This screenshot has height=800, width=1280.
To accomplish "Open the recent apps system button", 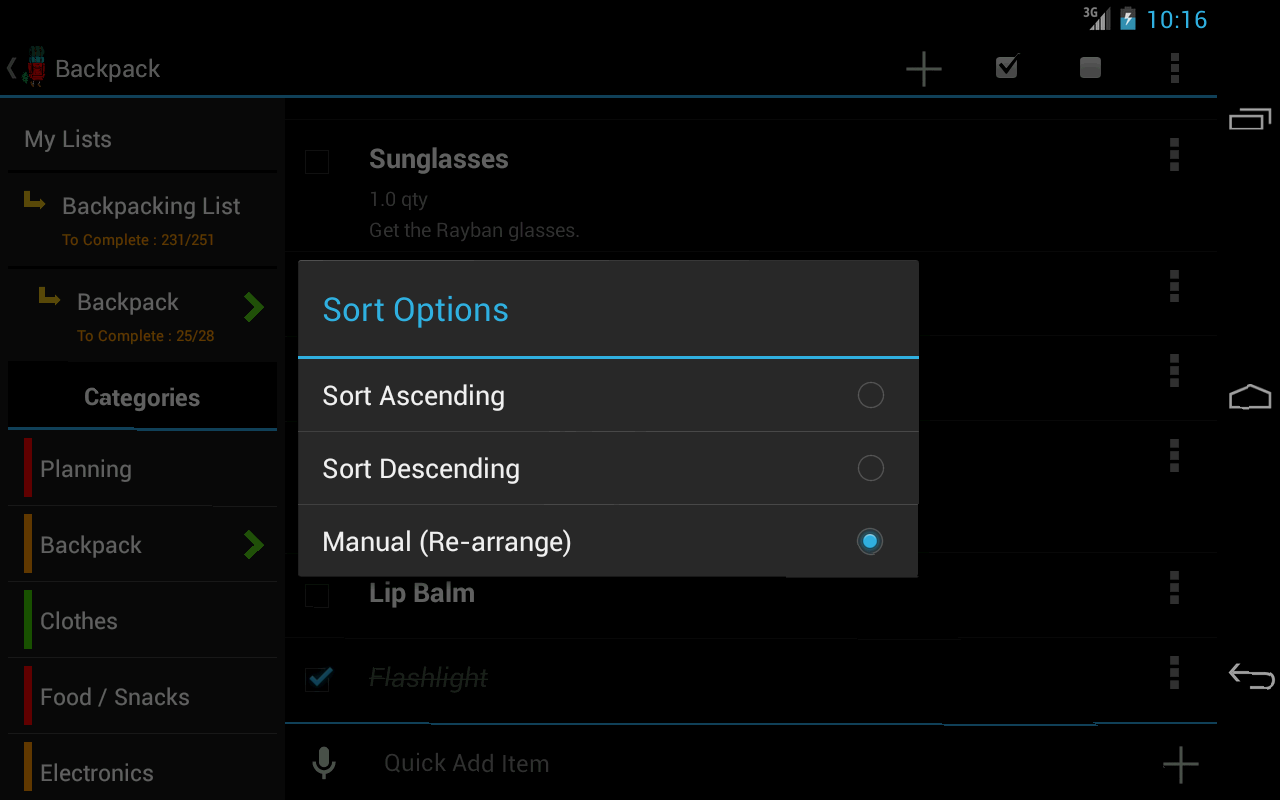I will click(x=1249, y=119).
